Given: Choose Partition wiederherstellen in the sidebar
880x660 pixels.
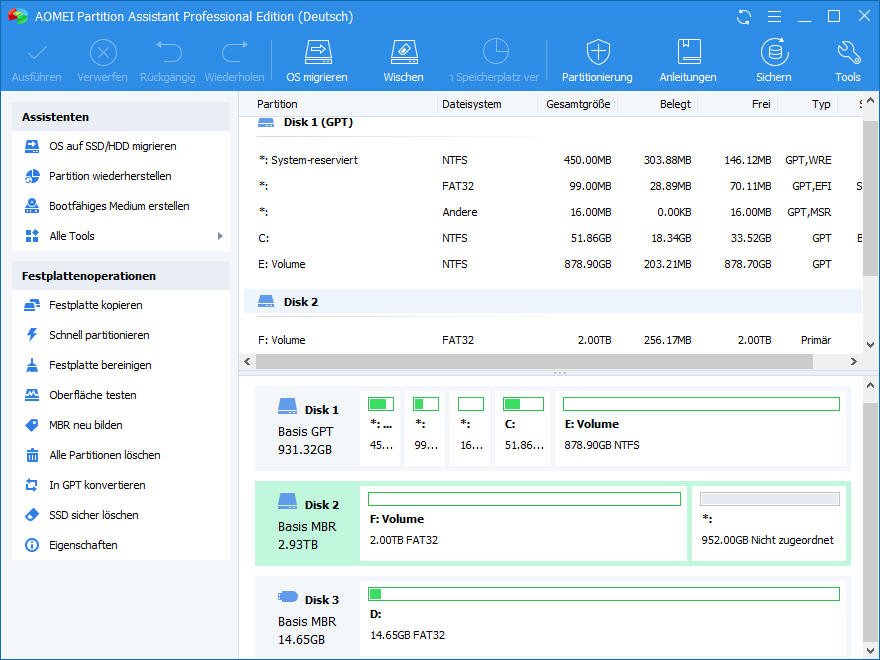Looking at the screenshot, I should pyautogui.click(x=110, y=176).
